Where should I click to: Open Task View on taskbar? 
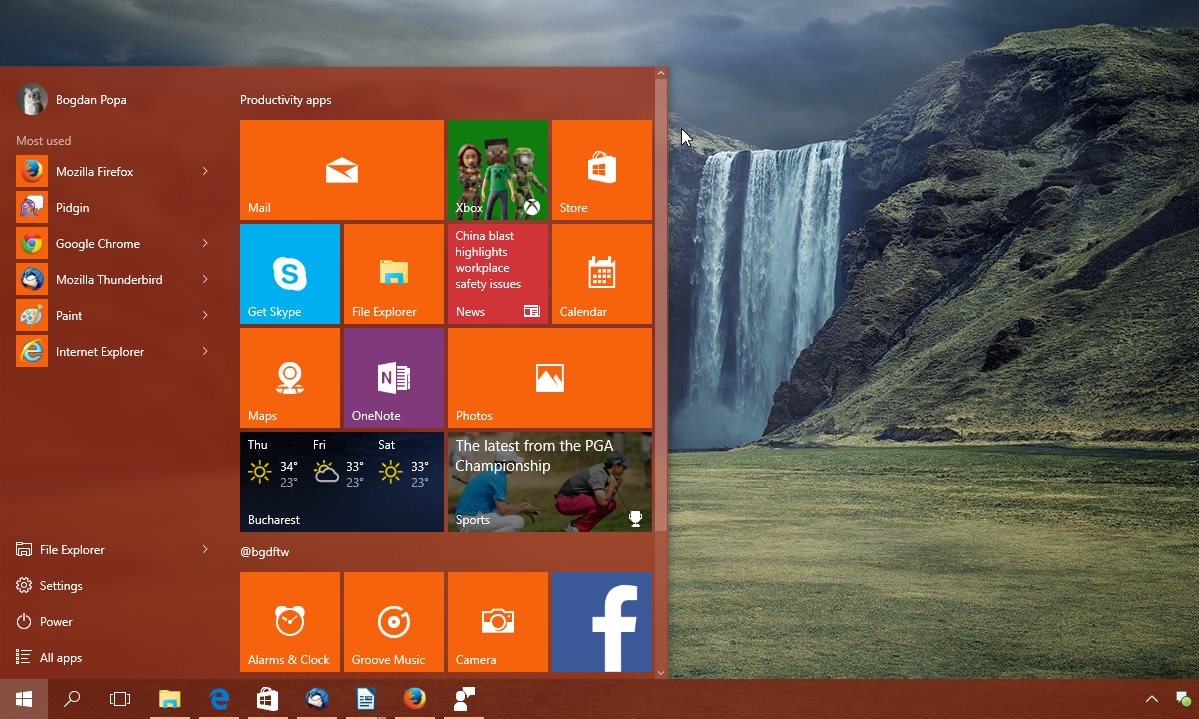click(x=120, y=699)
